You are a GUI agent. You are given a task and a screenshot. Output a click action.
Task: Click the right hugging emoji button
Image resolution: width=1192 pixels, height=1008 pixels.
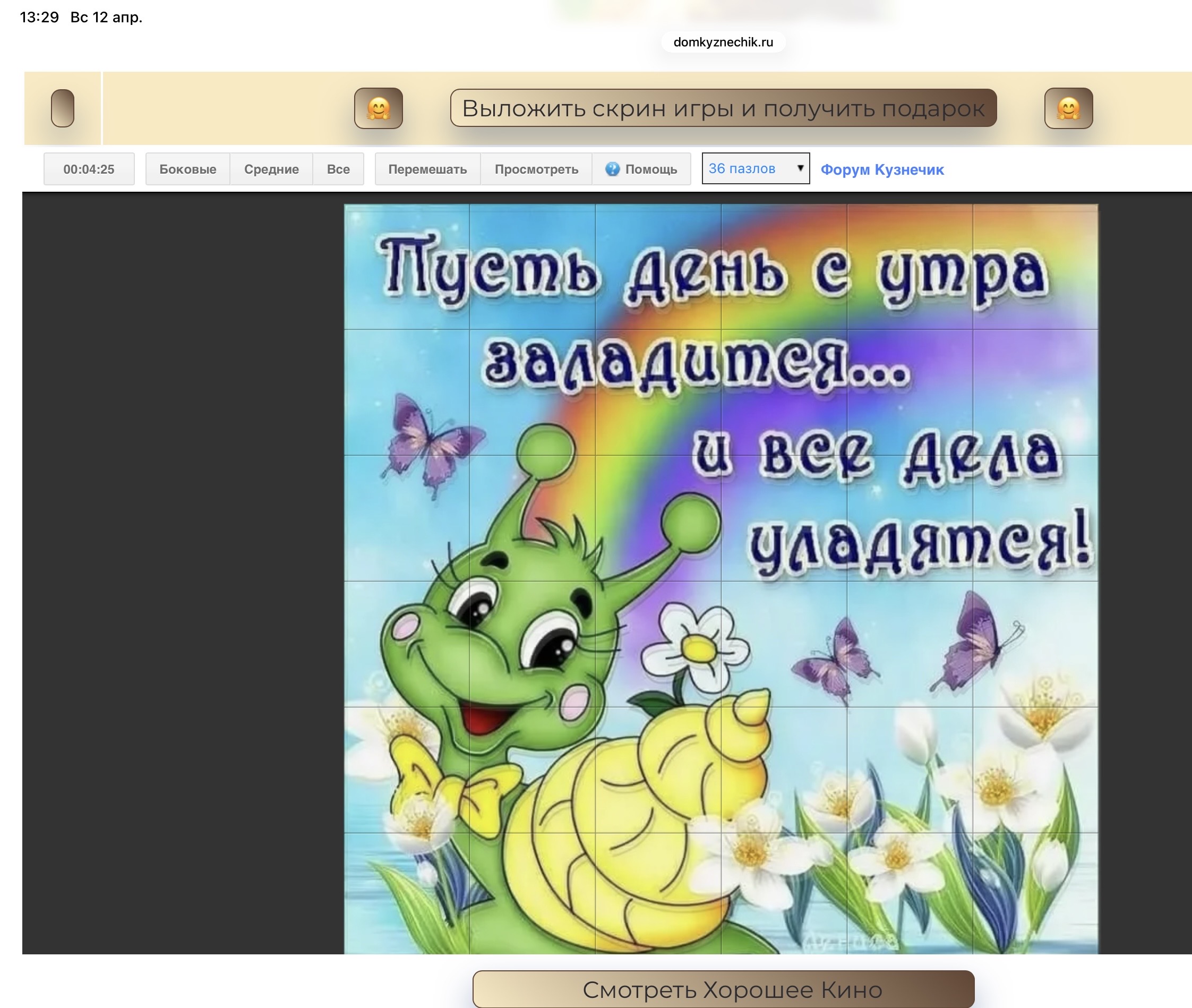(1068, 108)
